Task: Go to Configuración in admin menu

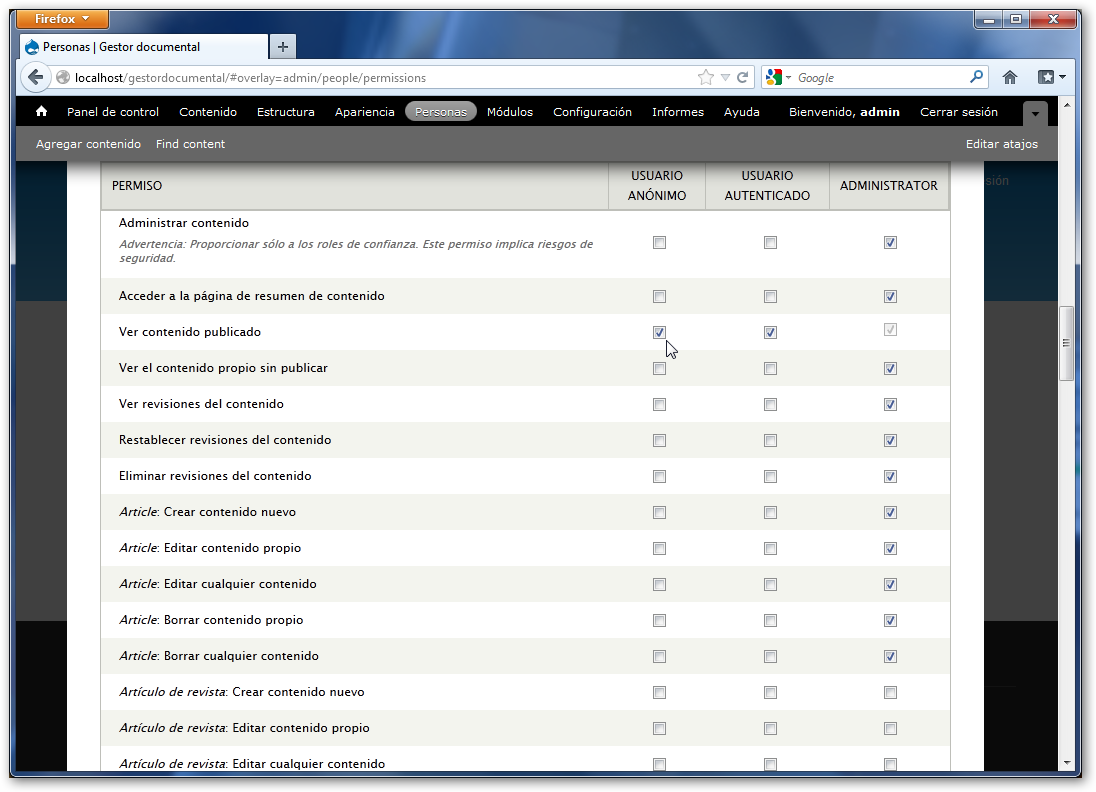Action: (x=592, y=112)
